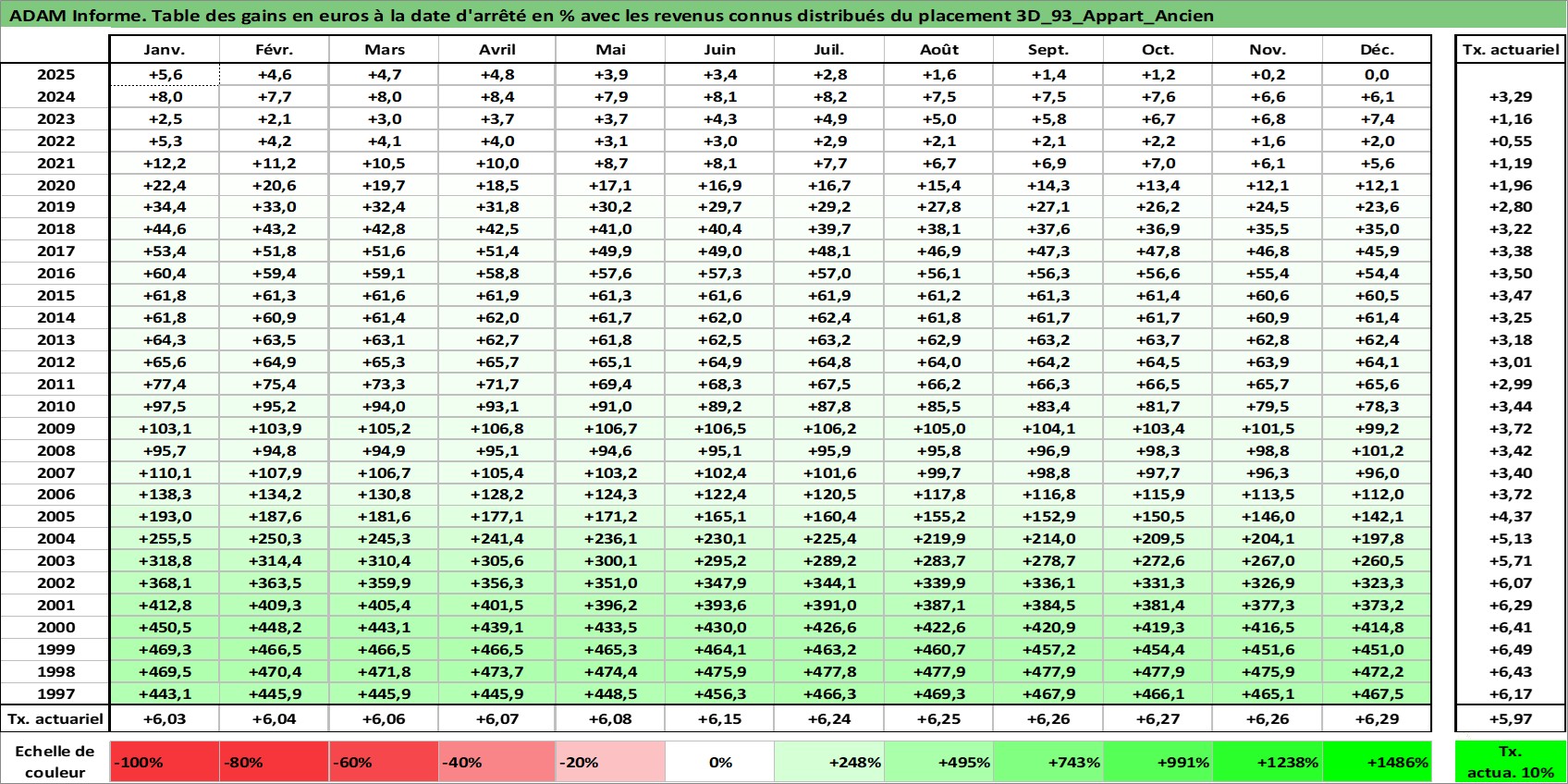
Task: Select the November 2002 cell '+326,9'
Action: tap(1268, 582)
